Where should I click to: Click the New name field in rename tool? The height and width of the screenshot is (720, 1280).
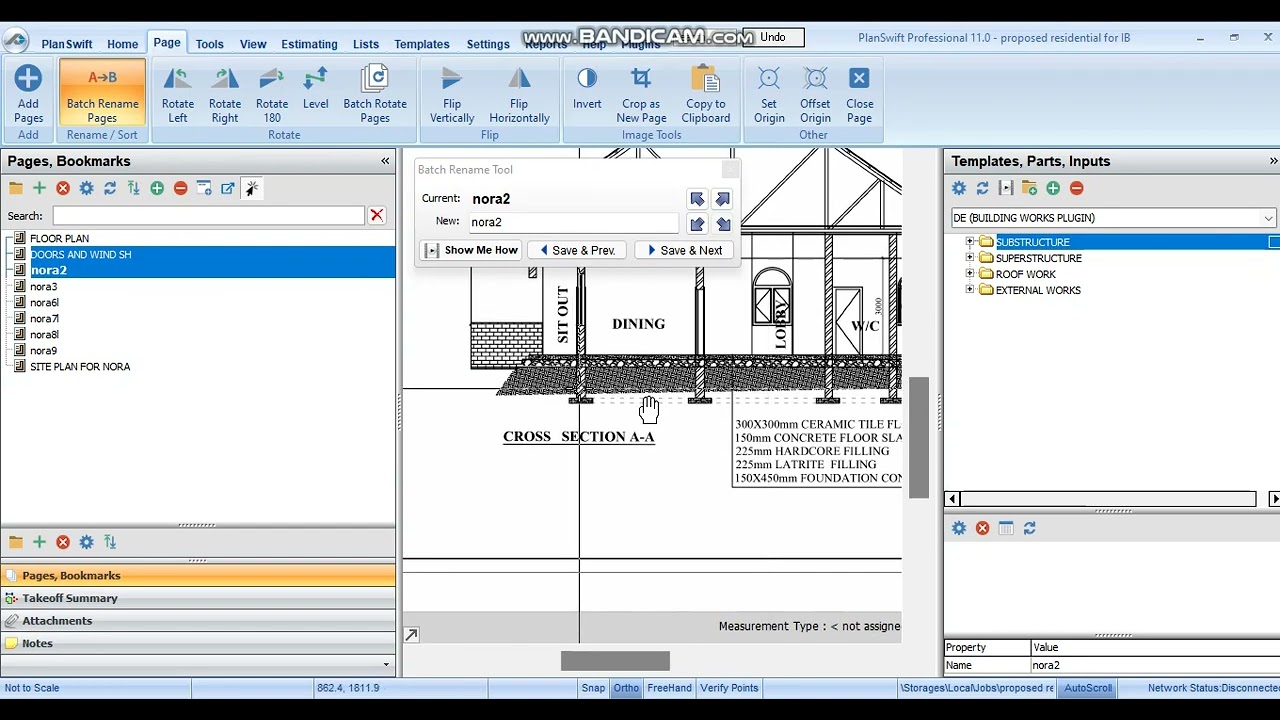pos(573,222)
